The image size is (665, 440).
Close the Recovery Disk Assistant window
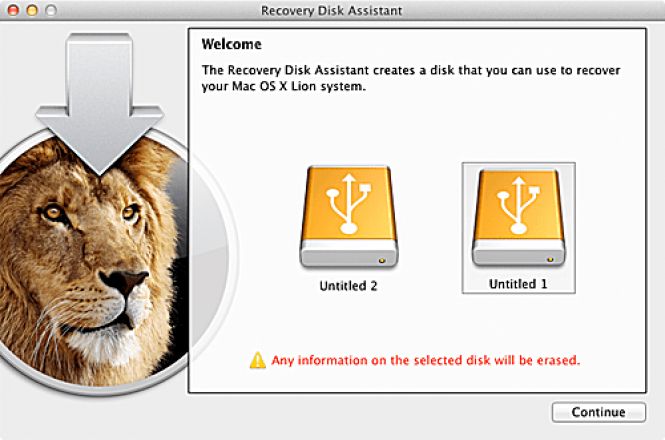(x=12, y=9)
